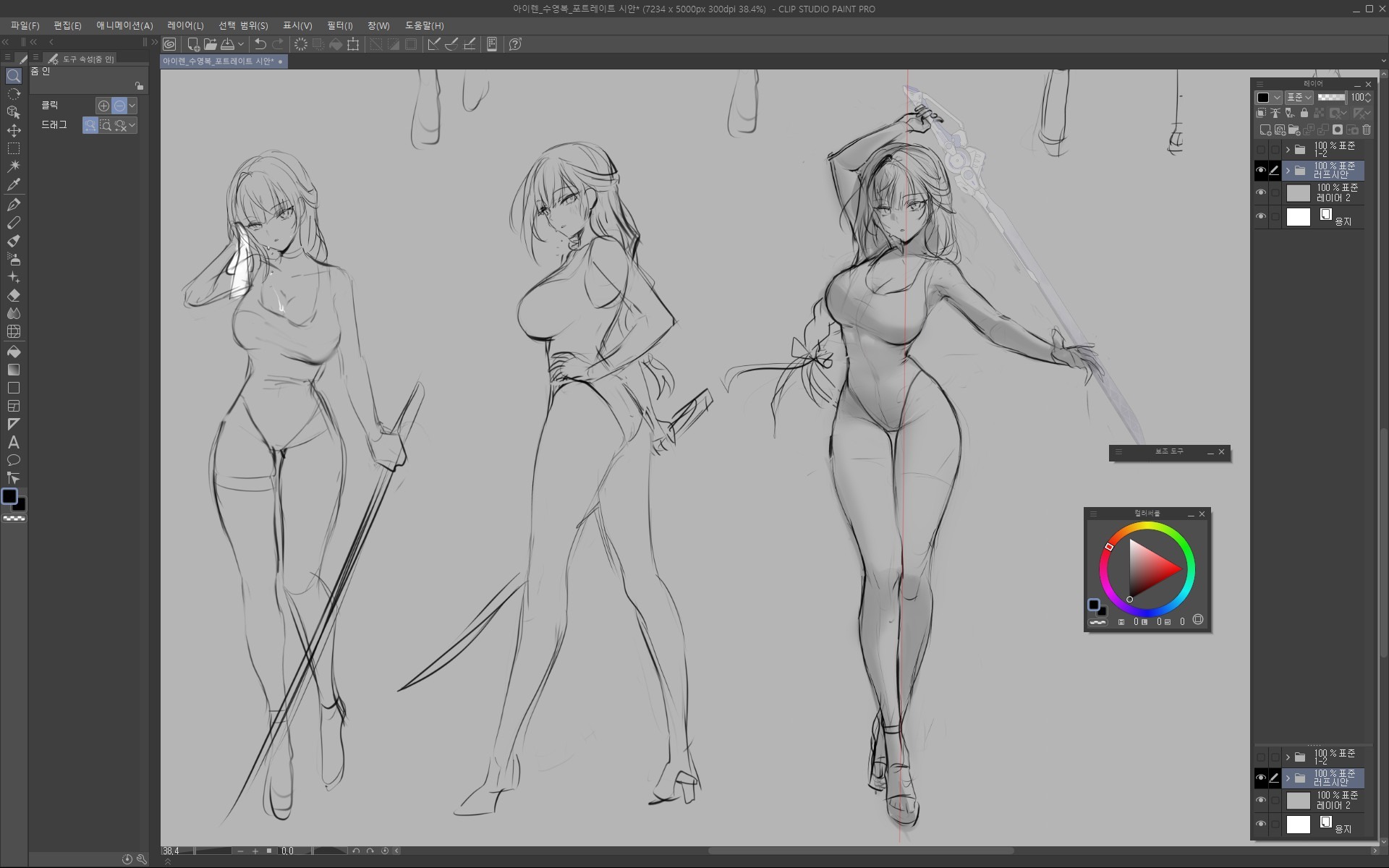This screenshot has height=868, width=1389.
Task: Click the new raster layer icon
Action: coord(1265,130)
